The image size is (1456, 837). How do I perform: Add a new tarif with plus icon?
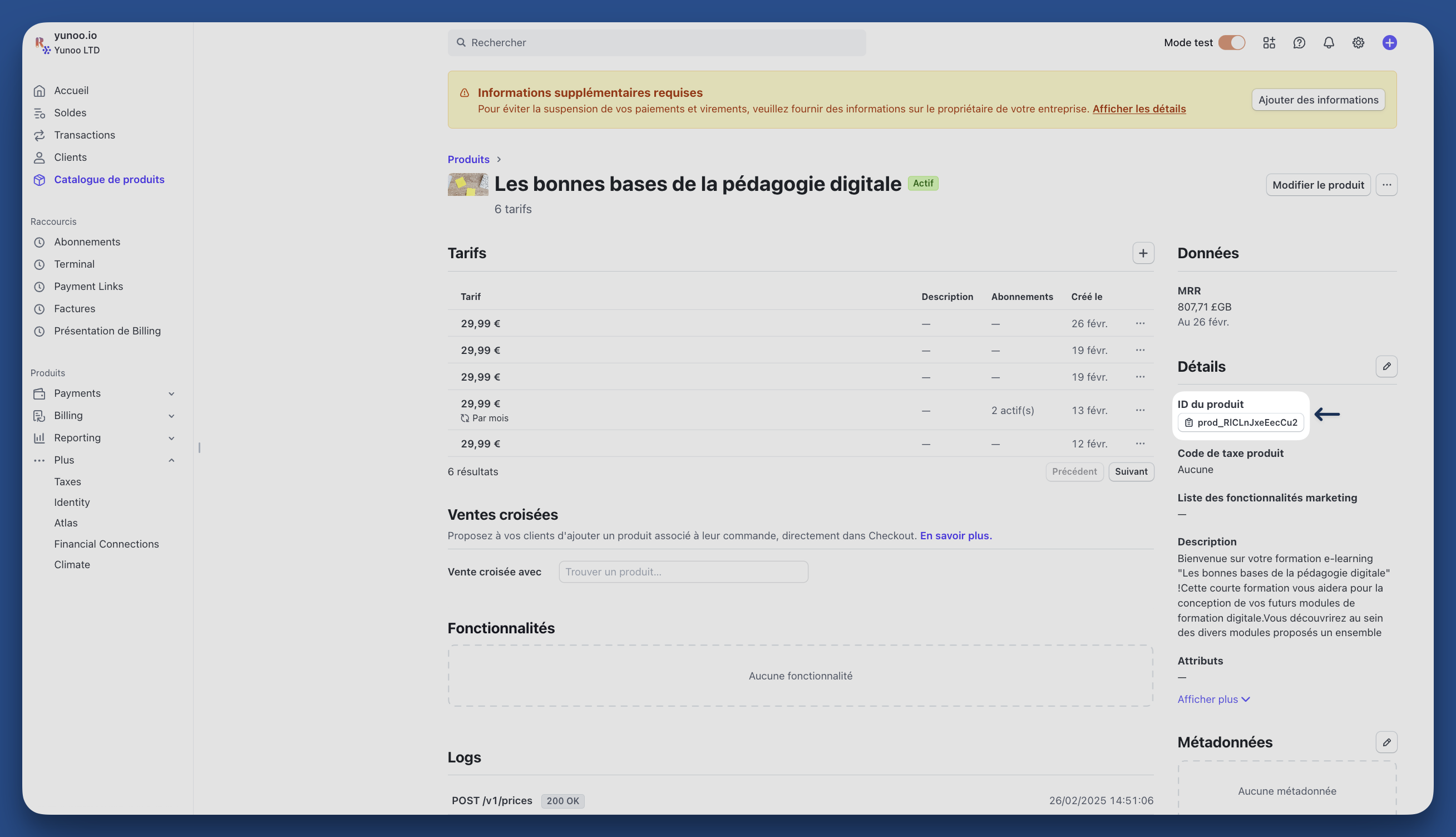point(1143,253)
